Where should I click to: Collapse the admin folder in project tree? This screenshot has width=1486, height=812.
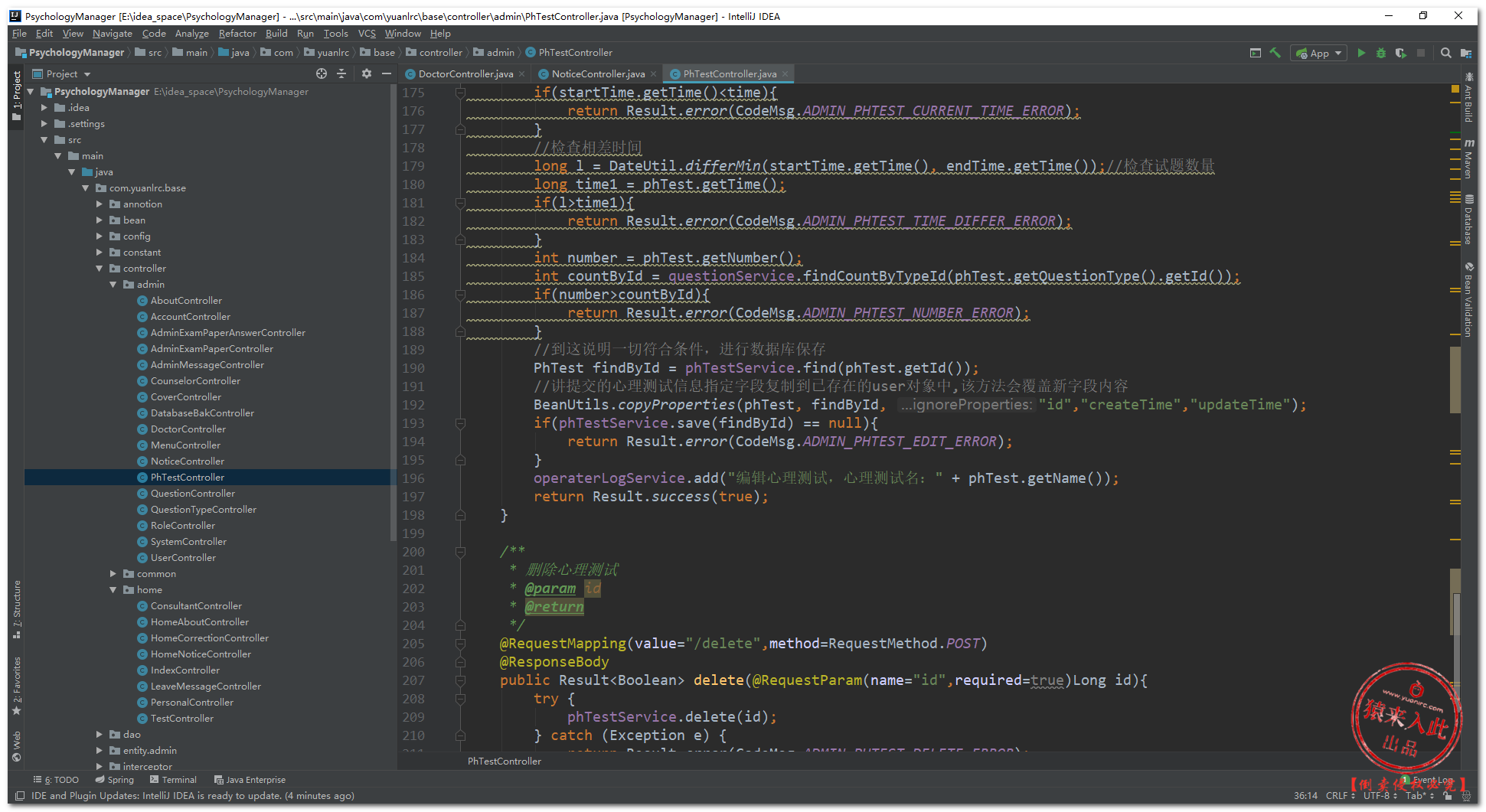(x=113, y=285)
